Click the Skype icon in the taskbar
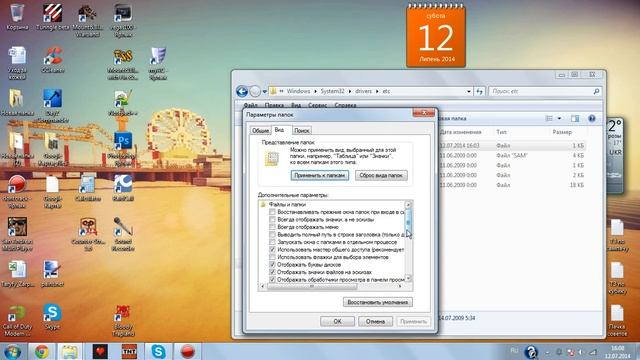 pos(158,351)
